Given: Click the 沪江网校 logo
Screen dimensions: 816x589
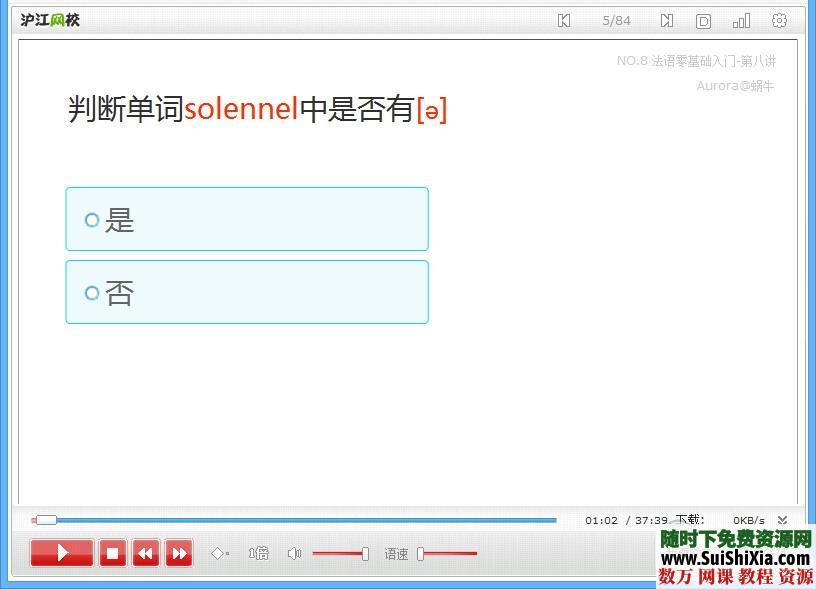Looking at the screenshot, I should click(49, 19).
